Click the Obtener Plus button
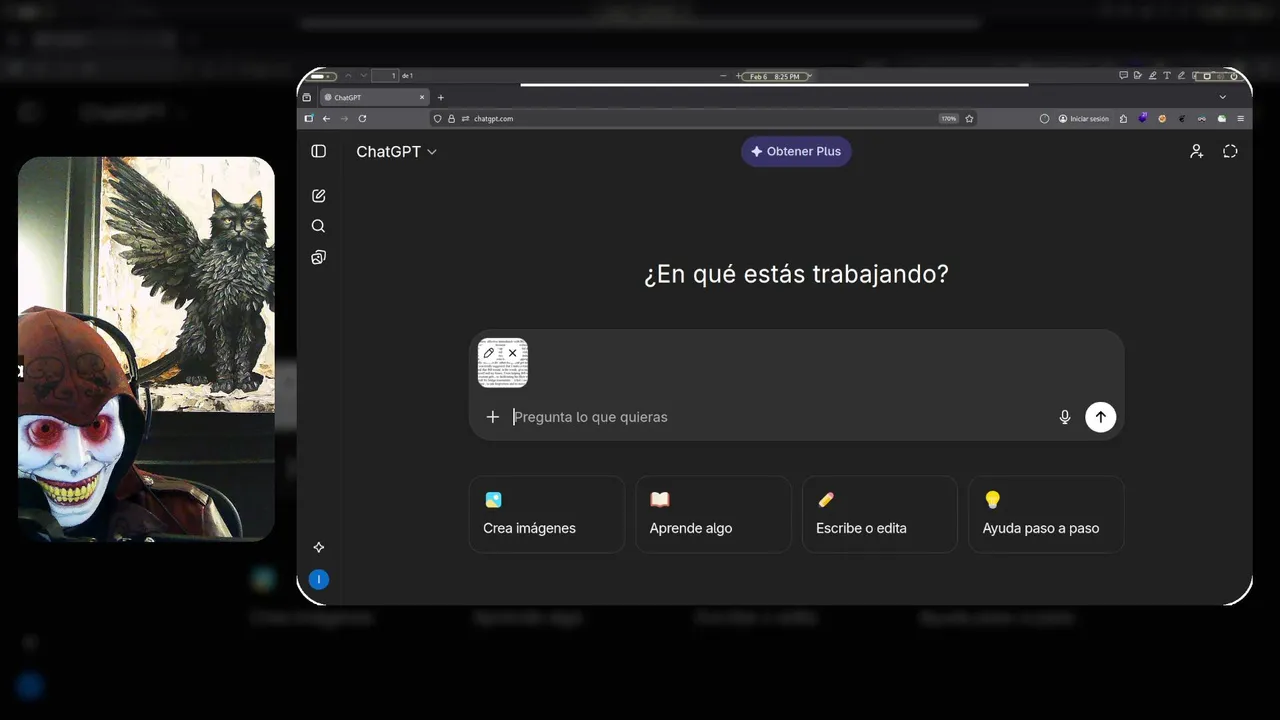The height and width of the screenshot is (720, 1280). point(796,151)
